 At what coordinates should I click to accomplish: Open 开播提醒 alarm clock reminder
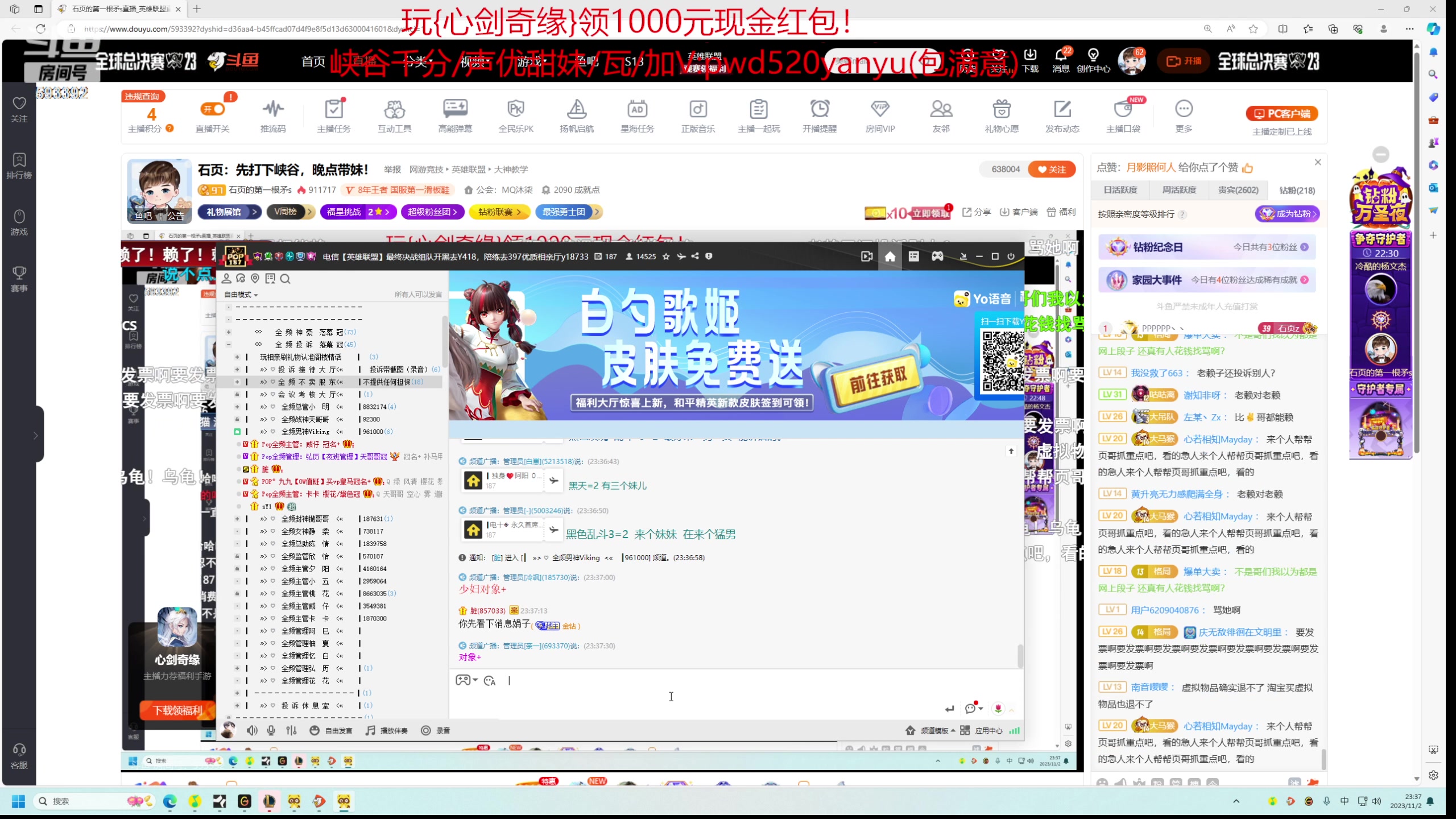(820, 115)
